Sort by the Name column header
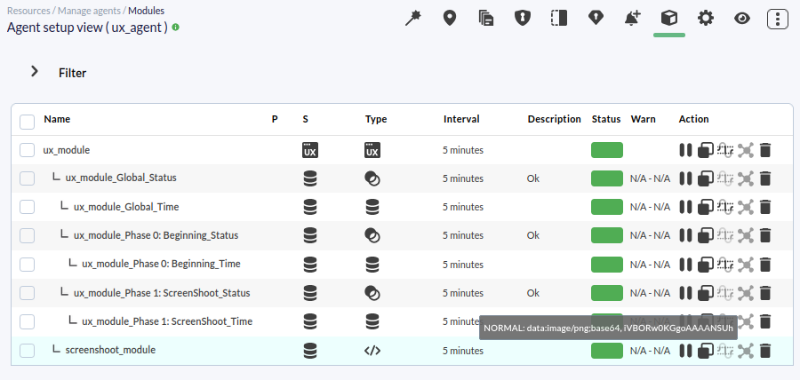Image resolution: width=800 pixels, height=380 pixels. (x=57, y=119)
